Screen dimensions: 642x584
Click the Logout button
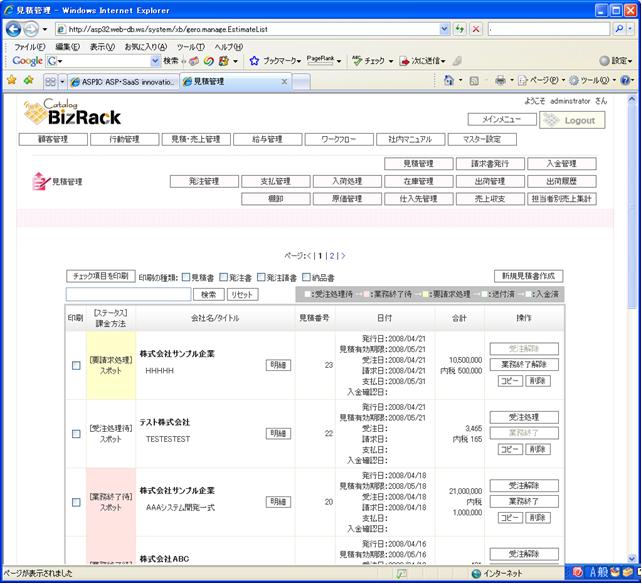point(572,120)
